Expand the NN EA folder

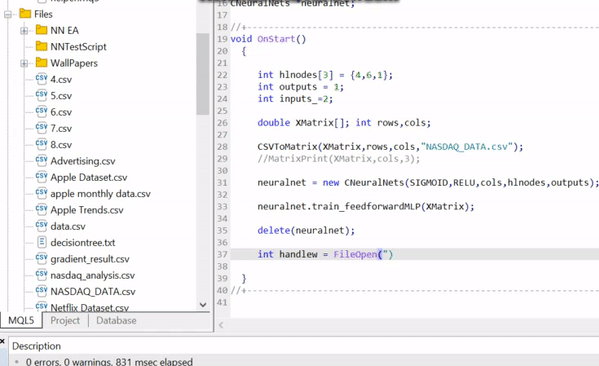tap(24, 31)
